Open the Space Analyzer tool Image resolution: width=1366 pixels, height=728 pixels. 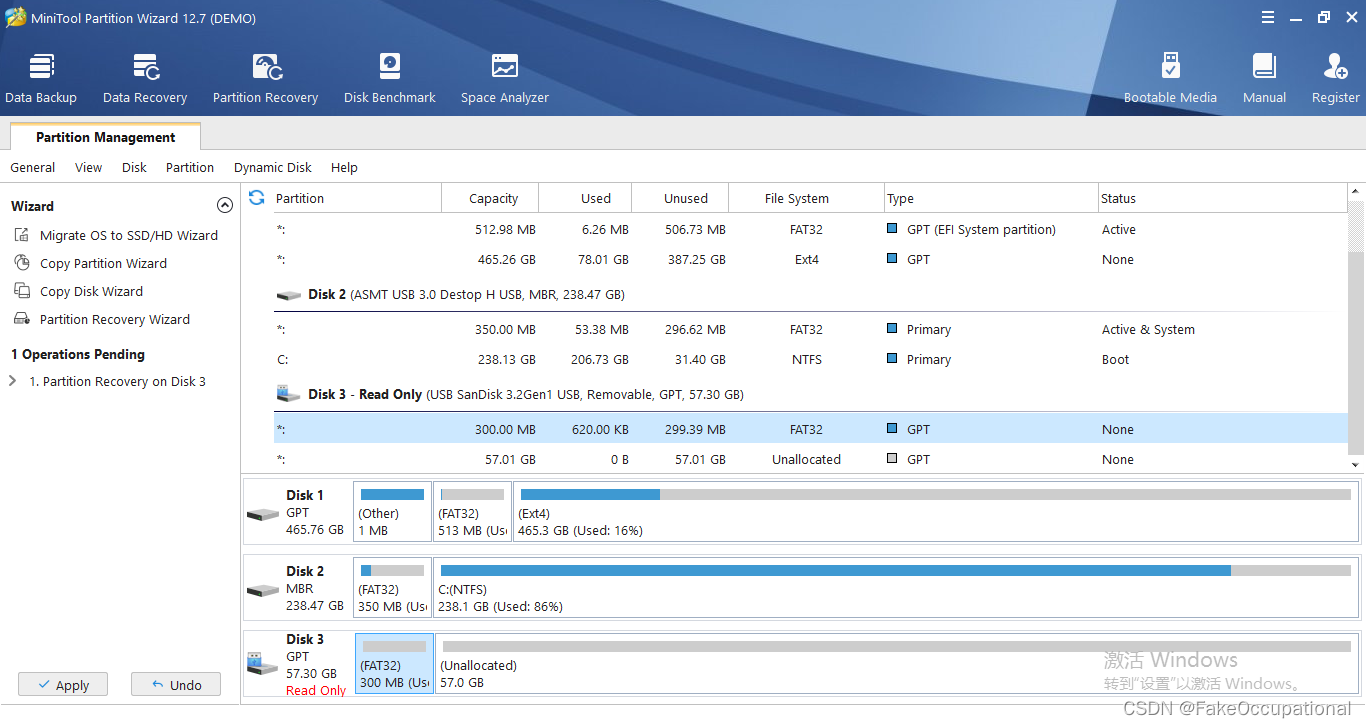point(505,79)
